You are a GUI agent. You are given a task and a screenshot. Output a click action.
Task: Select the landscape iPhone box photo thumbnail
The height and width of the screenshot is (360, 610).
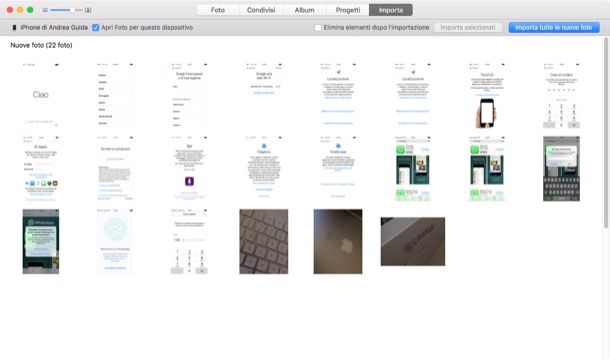coord(413,242)
